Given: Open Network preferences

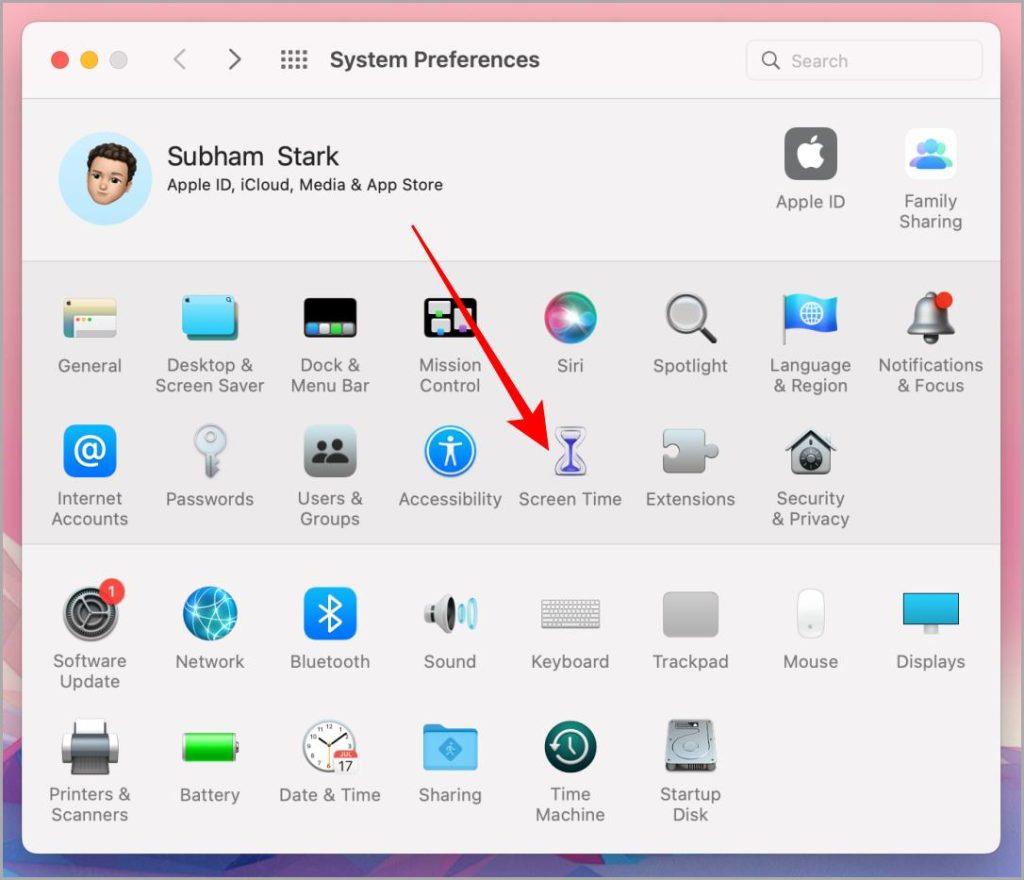Looking at the screenshot, I should (x=210, y=613).
